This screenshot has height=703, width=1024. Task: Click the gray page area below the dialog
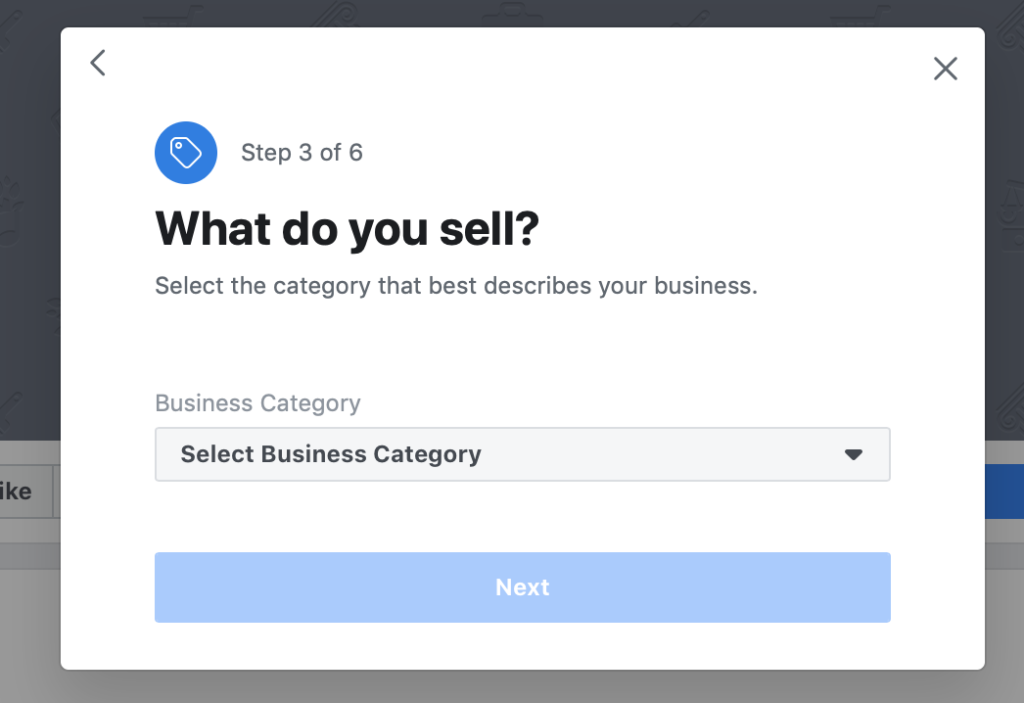(500, 688)
